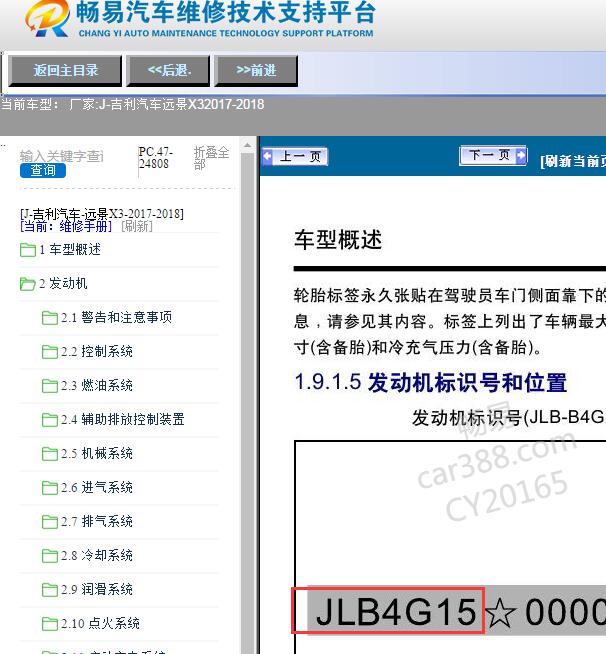Viewport: 606px width, 654px height.
Task: Open 2.1 警告和注意事项 section
Action: coord(116,317)
